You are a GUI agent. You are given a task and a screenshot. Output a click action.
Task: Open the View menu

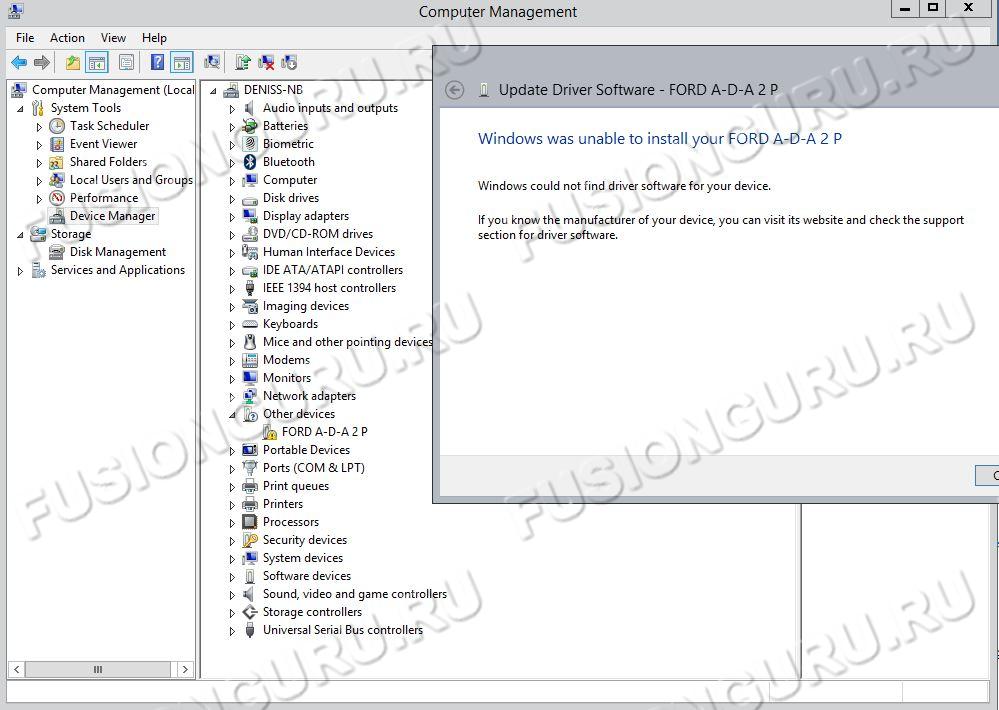(113, 38)
